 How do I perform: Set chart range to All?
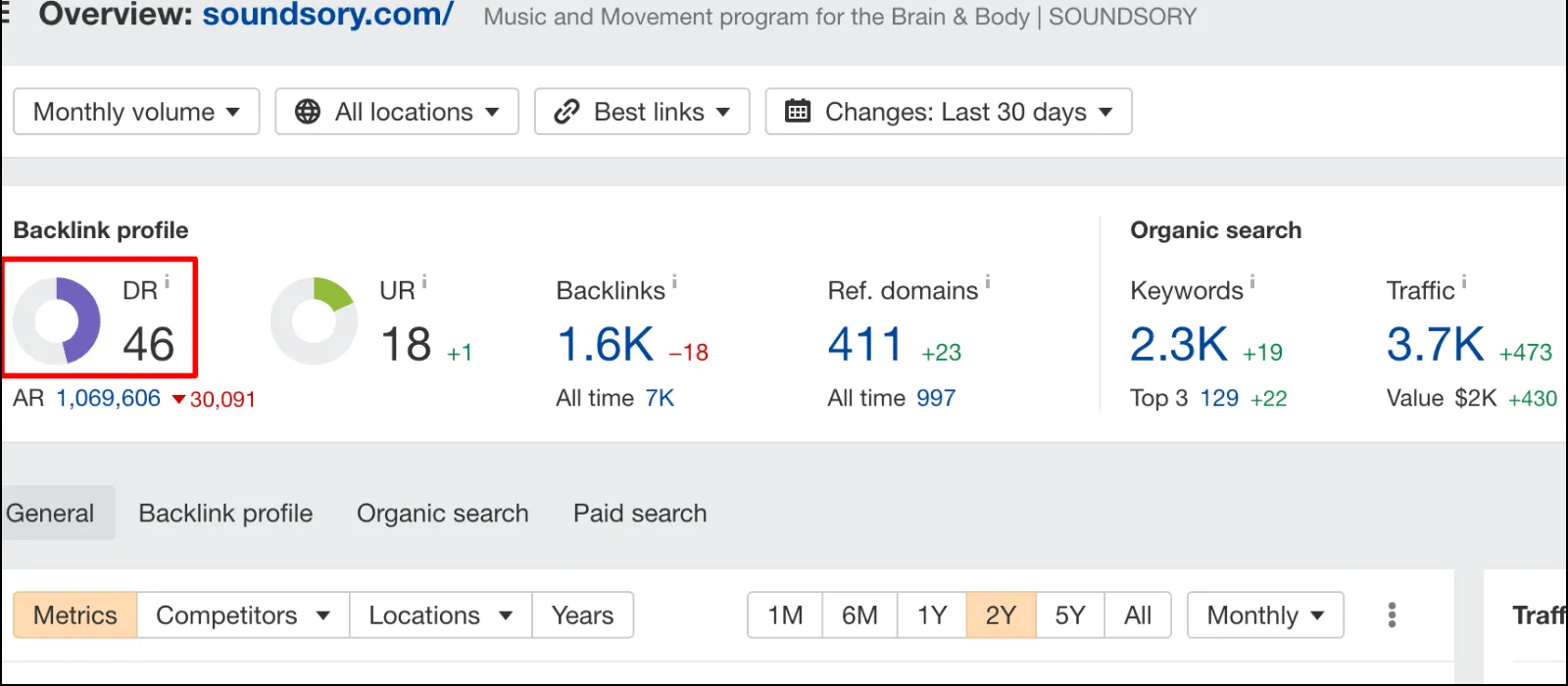tap(1138, 615)
